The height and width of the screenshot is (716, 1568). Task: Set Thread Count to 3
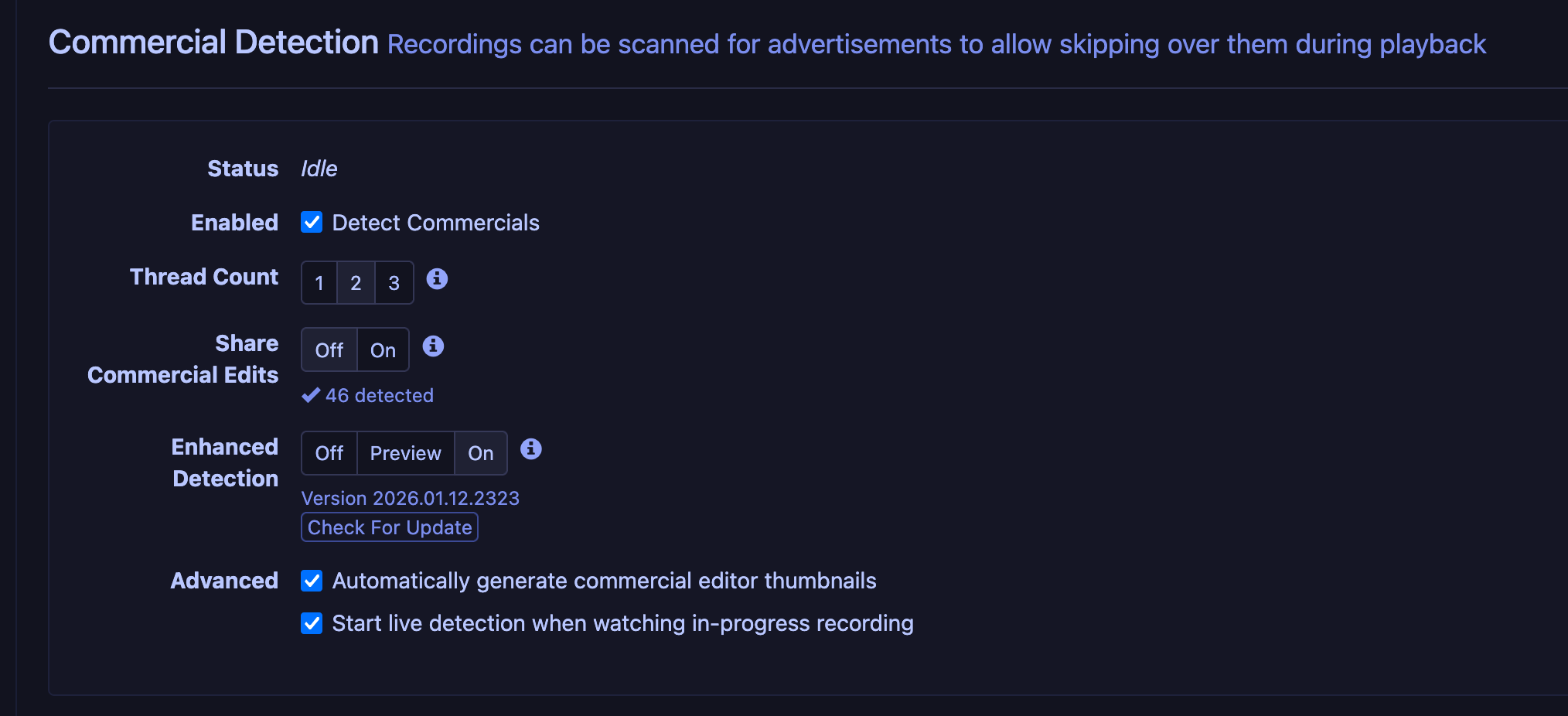click(x=394, y=283)
